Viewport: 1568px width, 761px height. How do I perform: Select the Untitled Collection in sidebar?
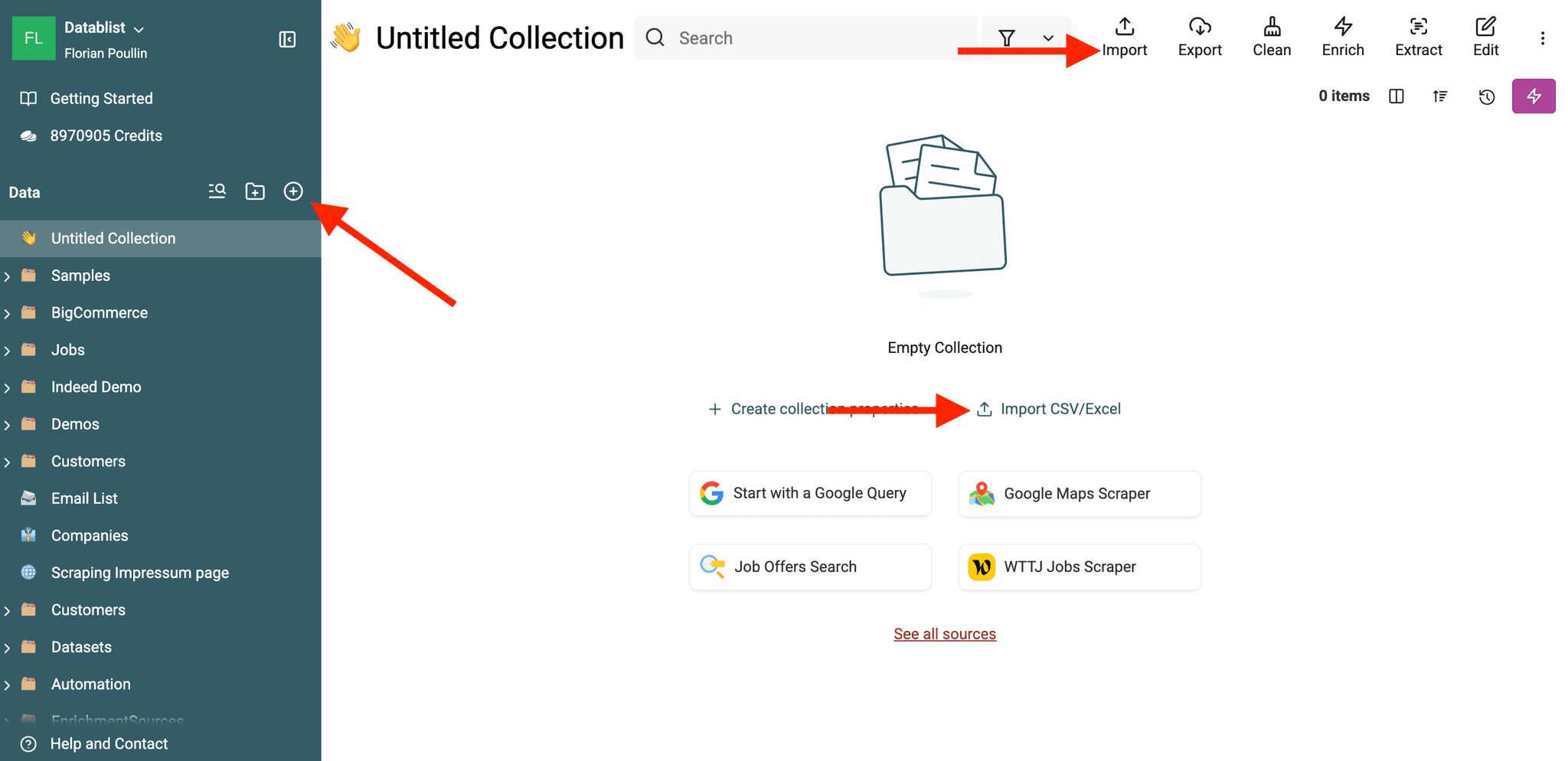coord(113,238)
